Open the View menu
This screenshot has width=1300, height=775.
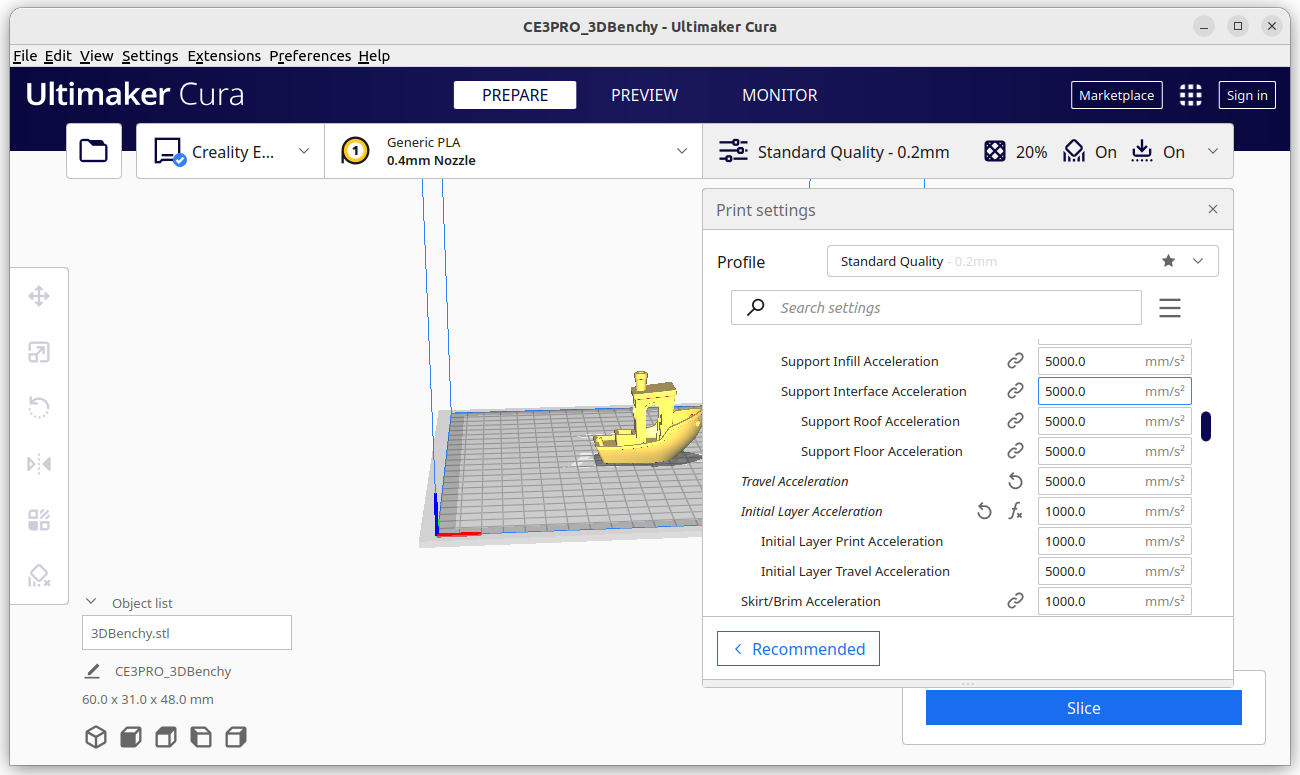(x=97, y=56)
